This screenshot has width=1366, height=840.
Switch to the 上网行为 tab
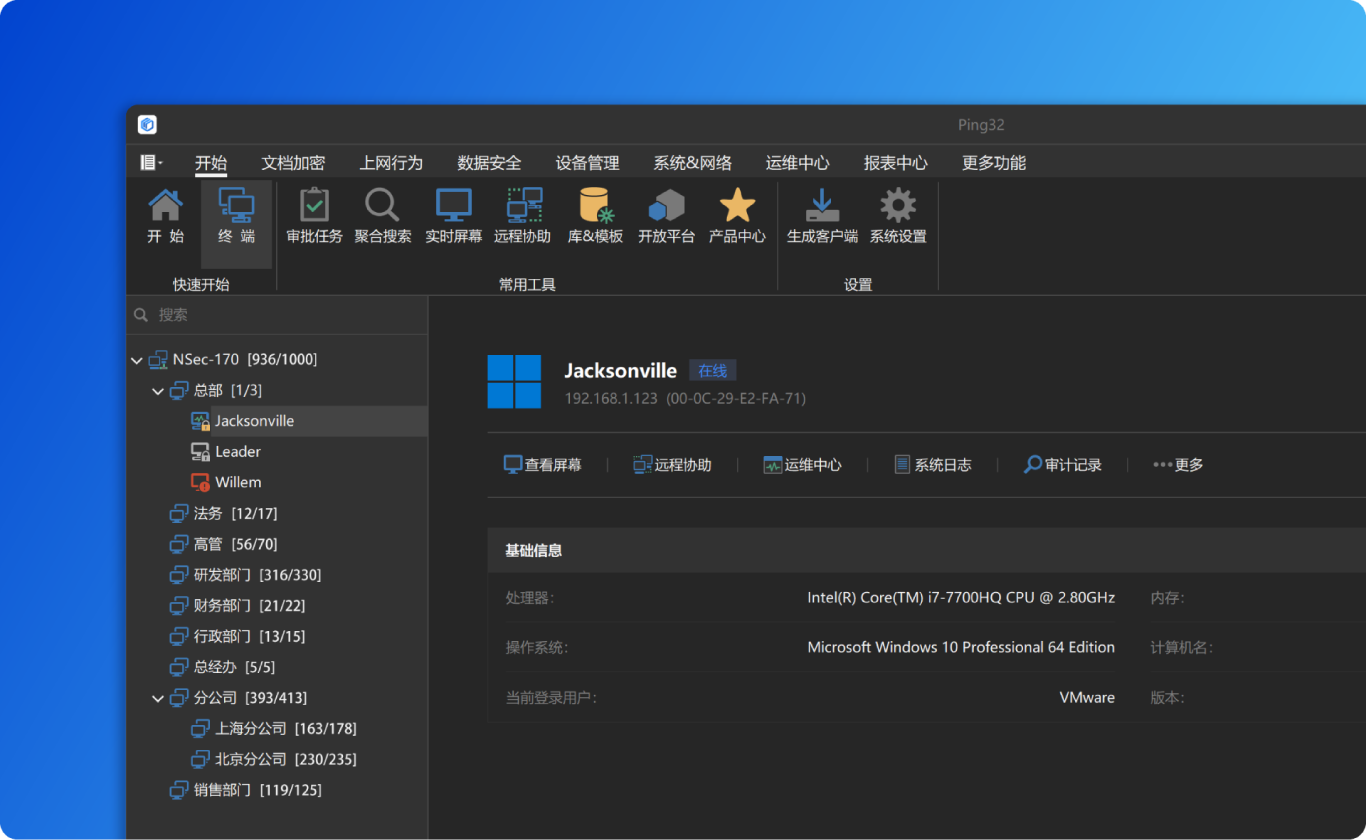(x=391, y=163)
